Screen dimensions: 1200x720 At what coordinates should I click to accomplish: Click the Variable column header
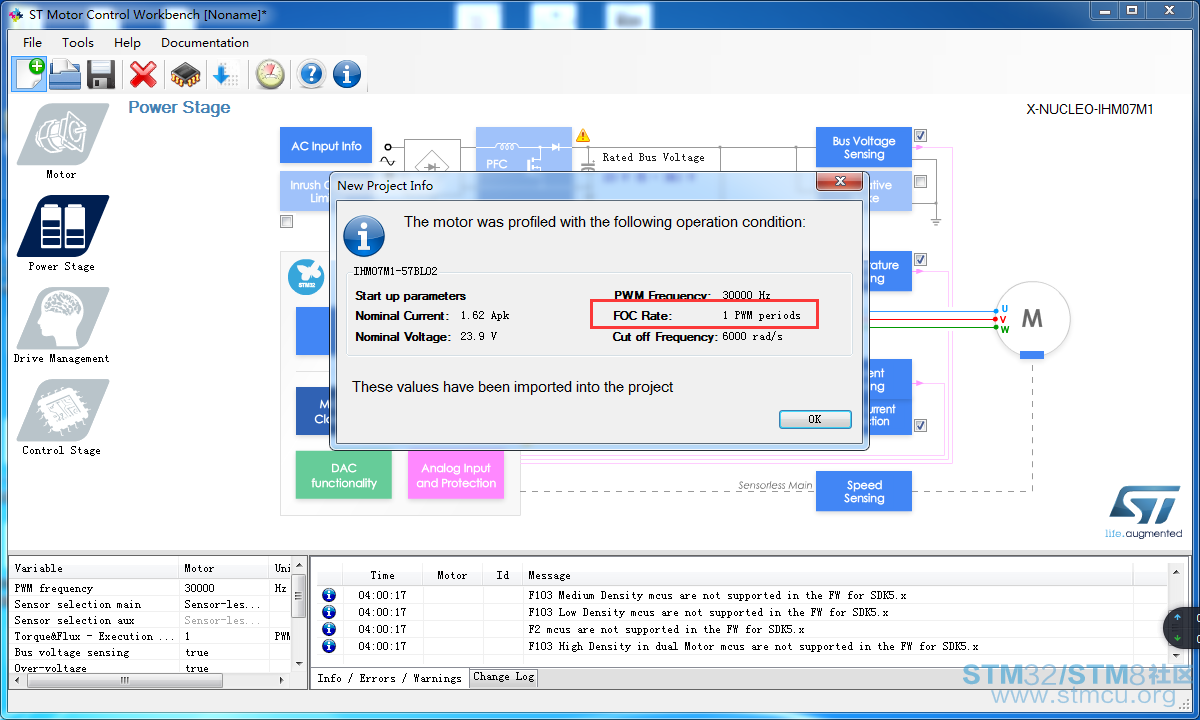tap(95, 568)
